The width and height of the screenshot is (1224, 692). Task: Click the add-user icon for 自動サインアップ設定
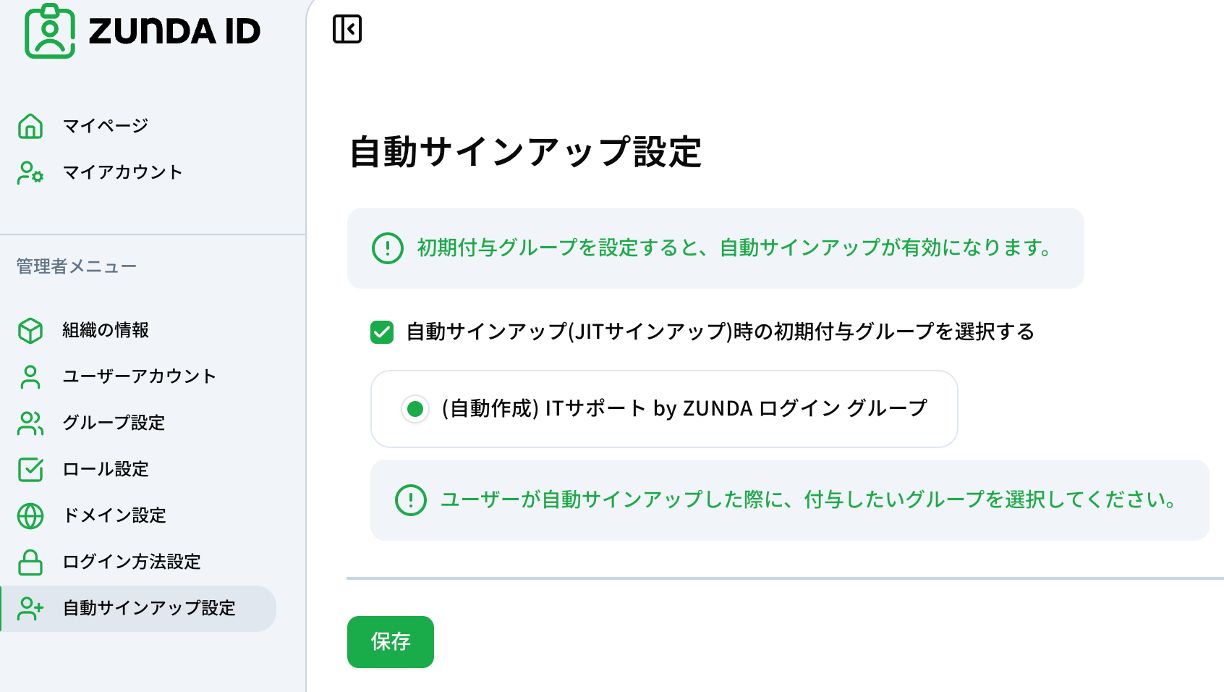point(31,608)
